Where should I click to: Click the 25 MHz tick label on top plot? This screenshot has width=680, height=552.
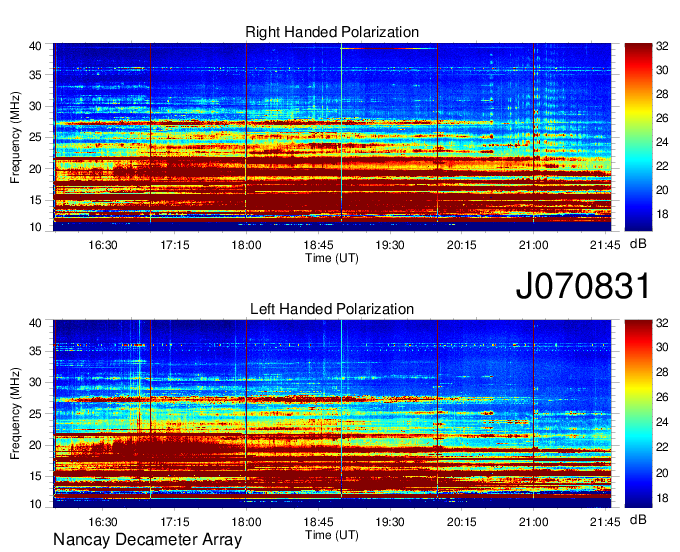35,137
